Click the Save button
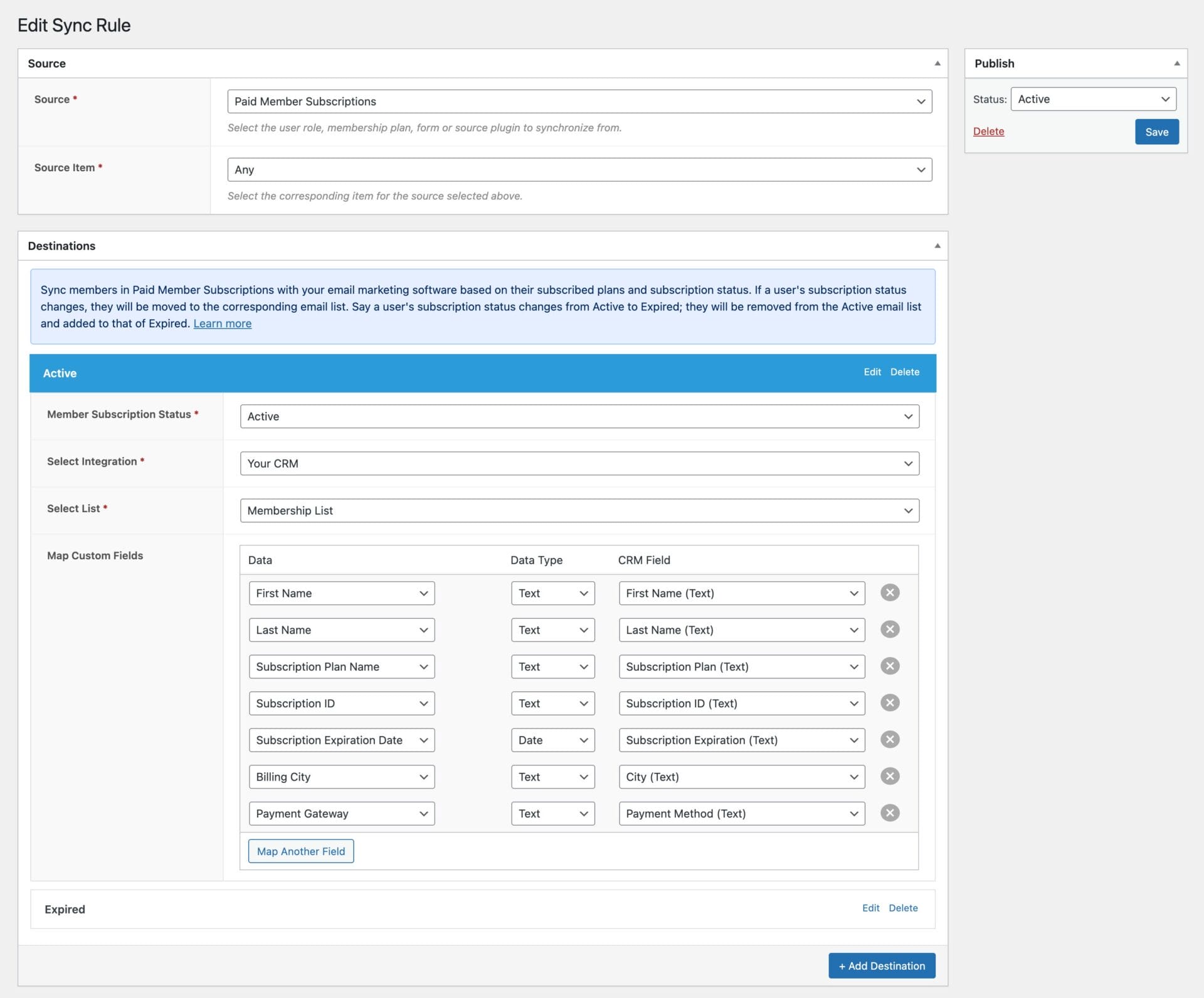 tap(1156, 132)
